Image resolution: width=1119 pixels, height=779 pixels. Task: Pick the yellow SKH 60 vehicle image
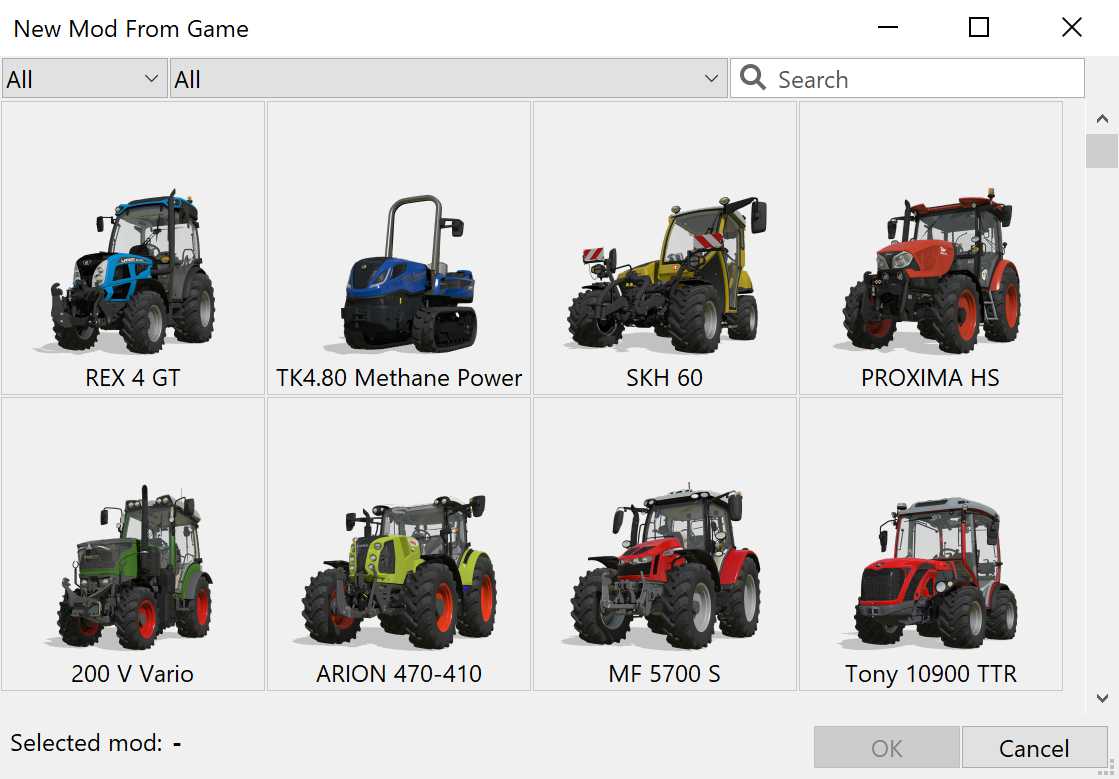[x=665, y=274]
